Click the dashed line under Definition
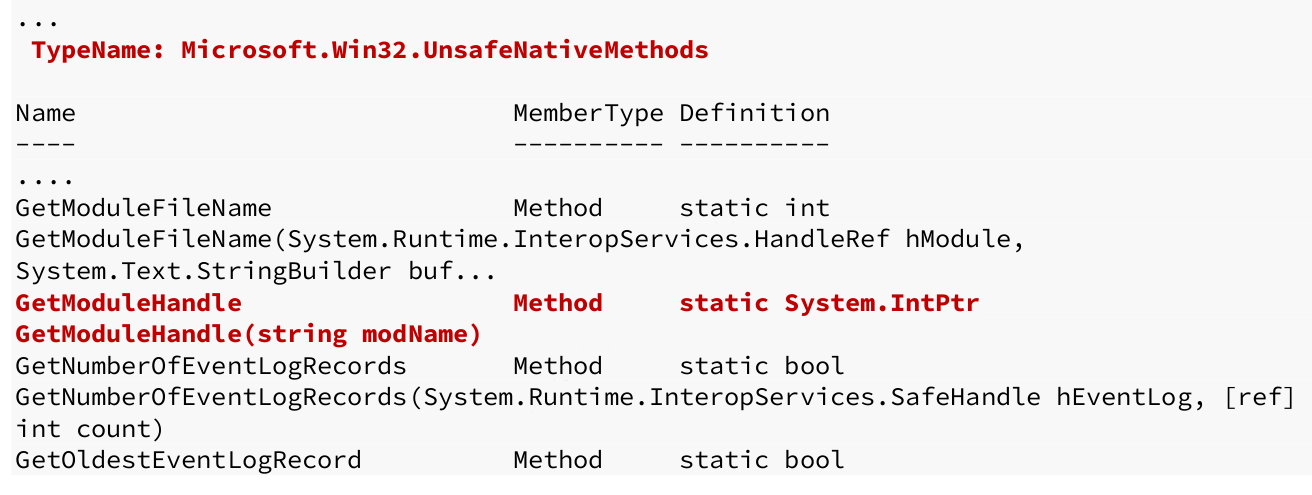Image resolution: width=1312 pixels, height=495 pixels. point(754,145)
